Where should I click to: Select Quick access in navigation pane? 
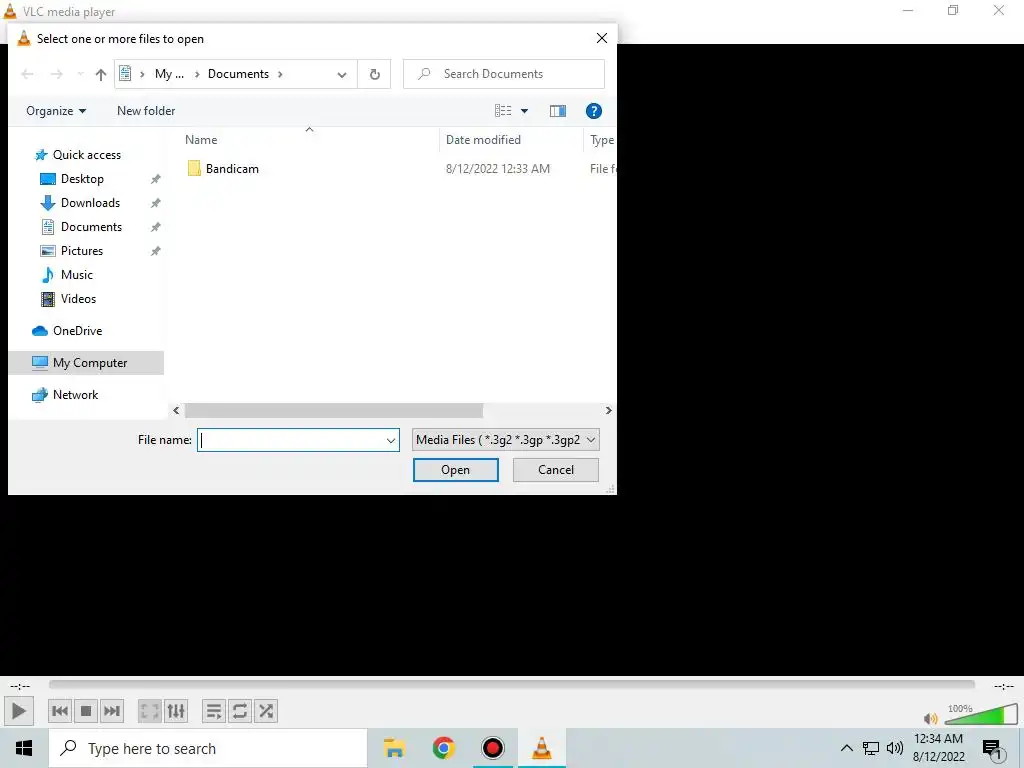[x=86, y=155]
